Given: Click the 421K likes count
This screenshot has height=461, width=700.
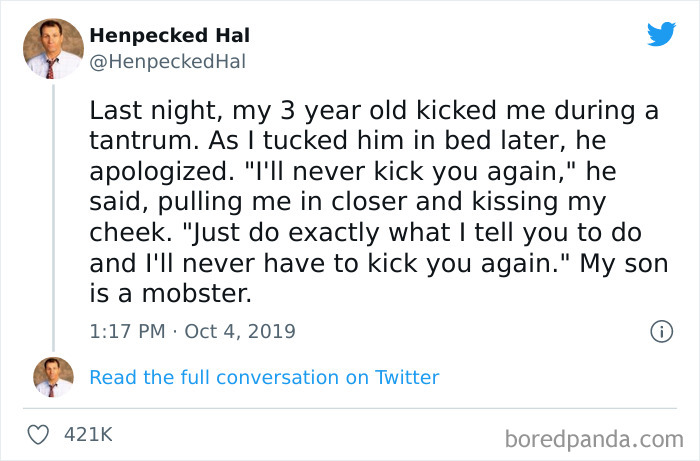Looking at the screenshot, I should coord(87,435).
